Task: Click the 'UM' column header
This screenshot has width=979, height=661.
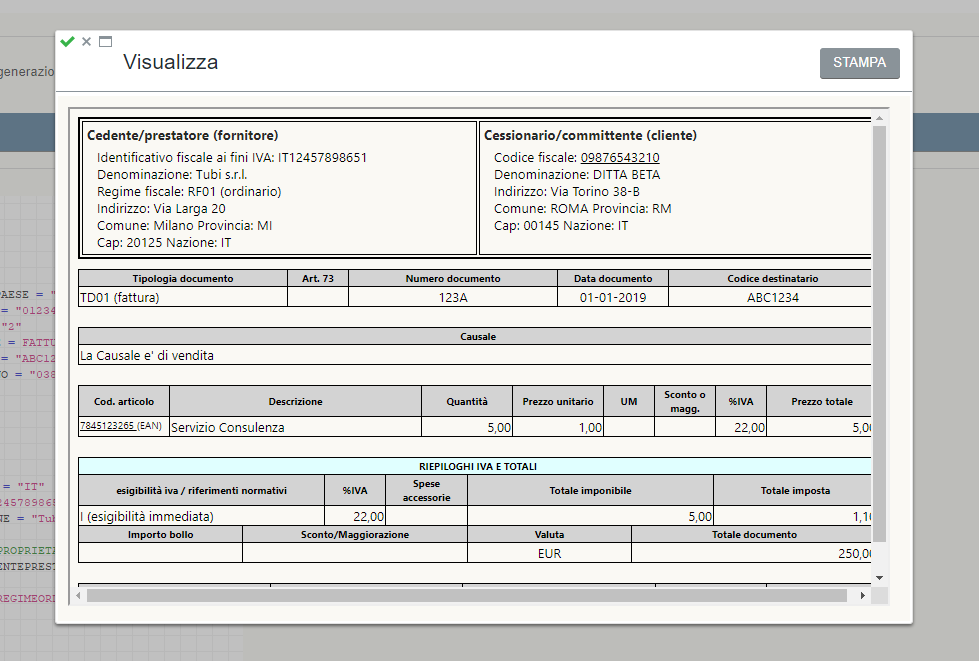Action: tap(629, 401)
